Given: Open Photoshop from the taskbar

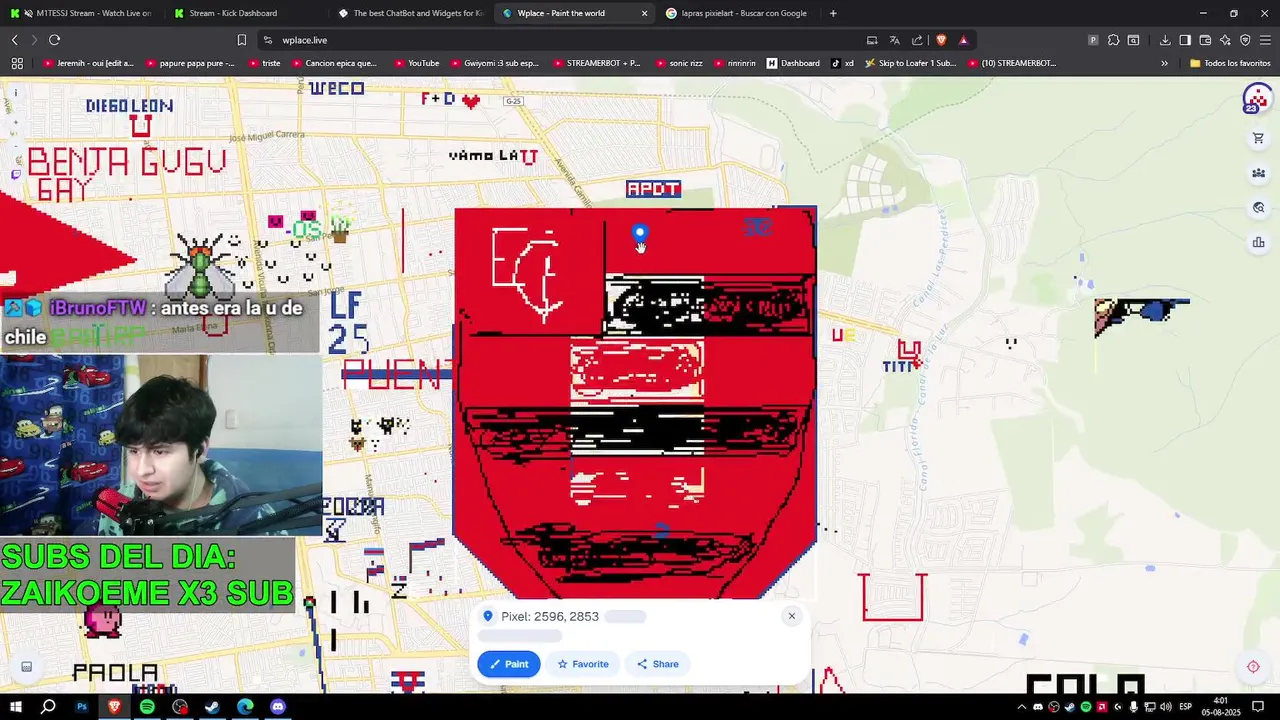Looking at the screenshot, I should (x=82, y=707).
